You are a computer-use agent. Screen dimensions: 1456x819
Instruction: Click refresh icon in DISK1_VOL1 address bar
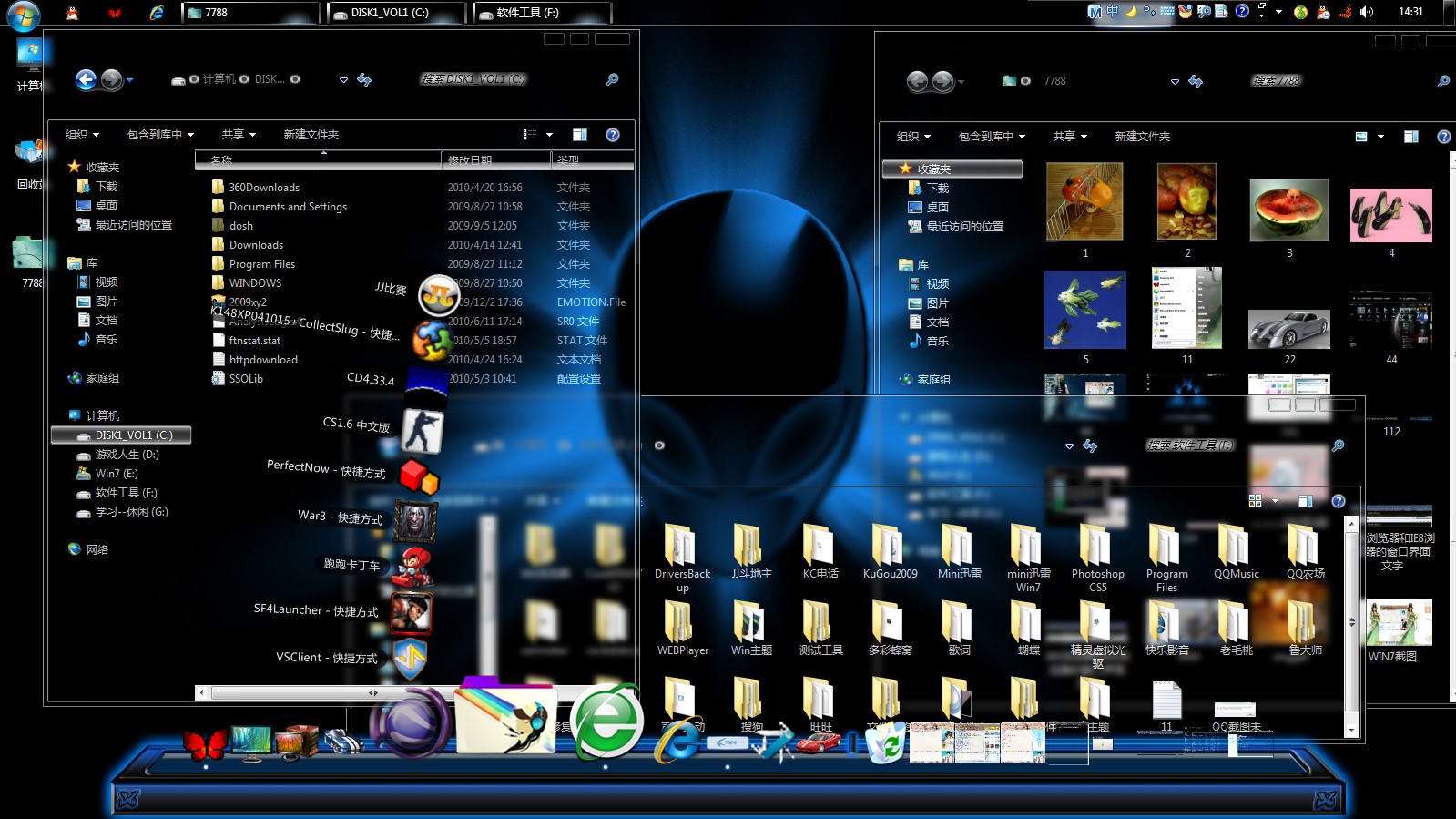point(364,80)
